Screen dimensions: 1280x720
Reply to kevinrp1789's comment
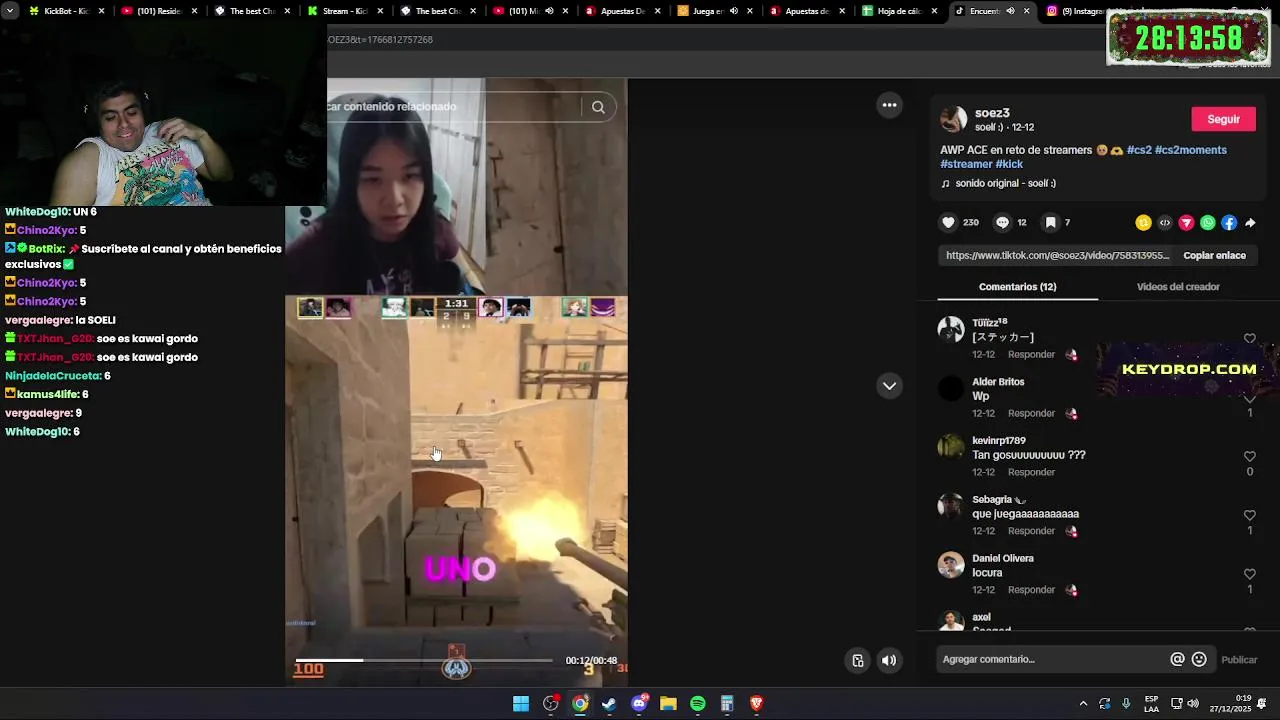tap(1031, 472)
